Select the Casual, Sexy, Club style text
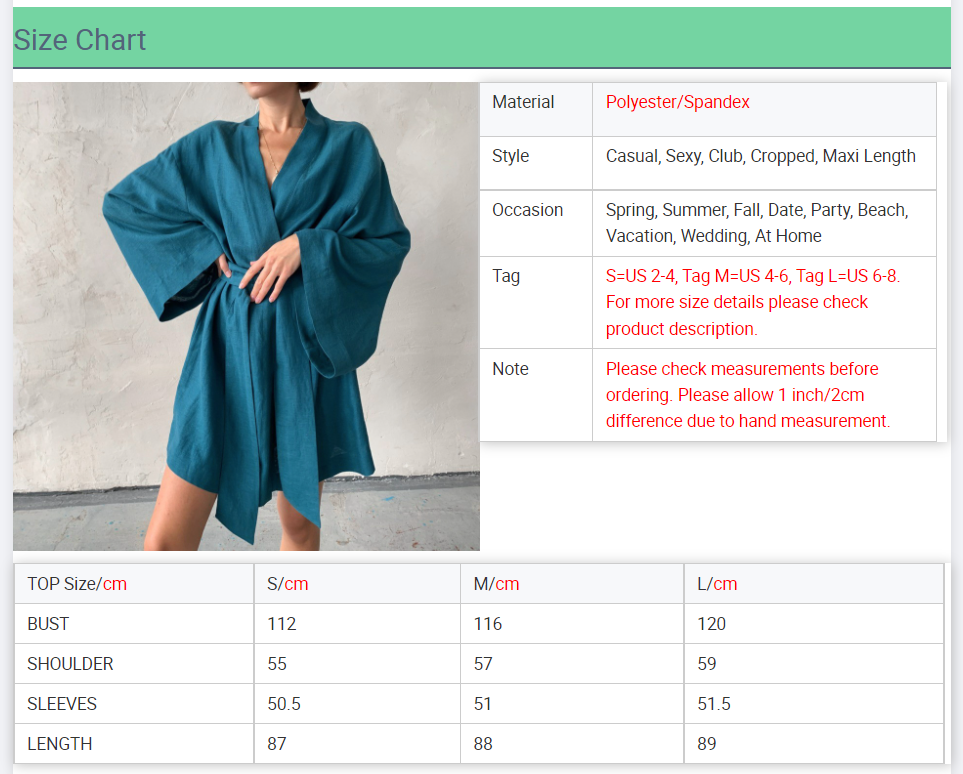The image size is (963, 774). click(x=760, y=156)
